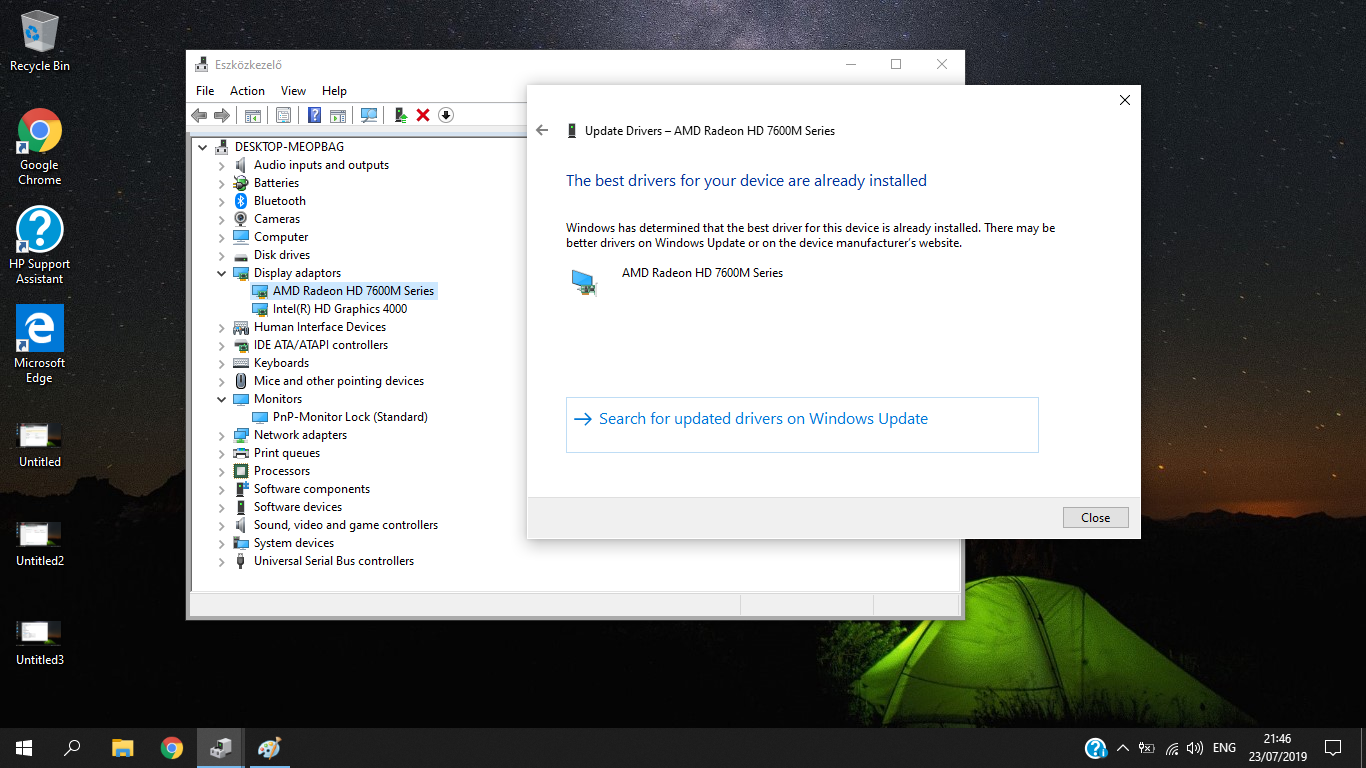
Task: Close the Update Drivers dialog via Close button
Action: pyautogui.click(x=1095, y=517)
